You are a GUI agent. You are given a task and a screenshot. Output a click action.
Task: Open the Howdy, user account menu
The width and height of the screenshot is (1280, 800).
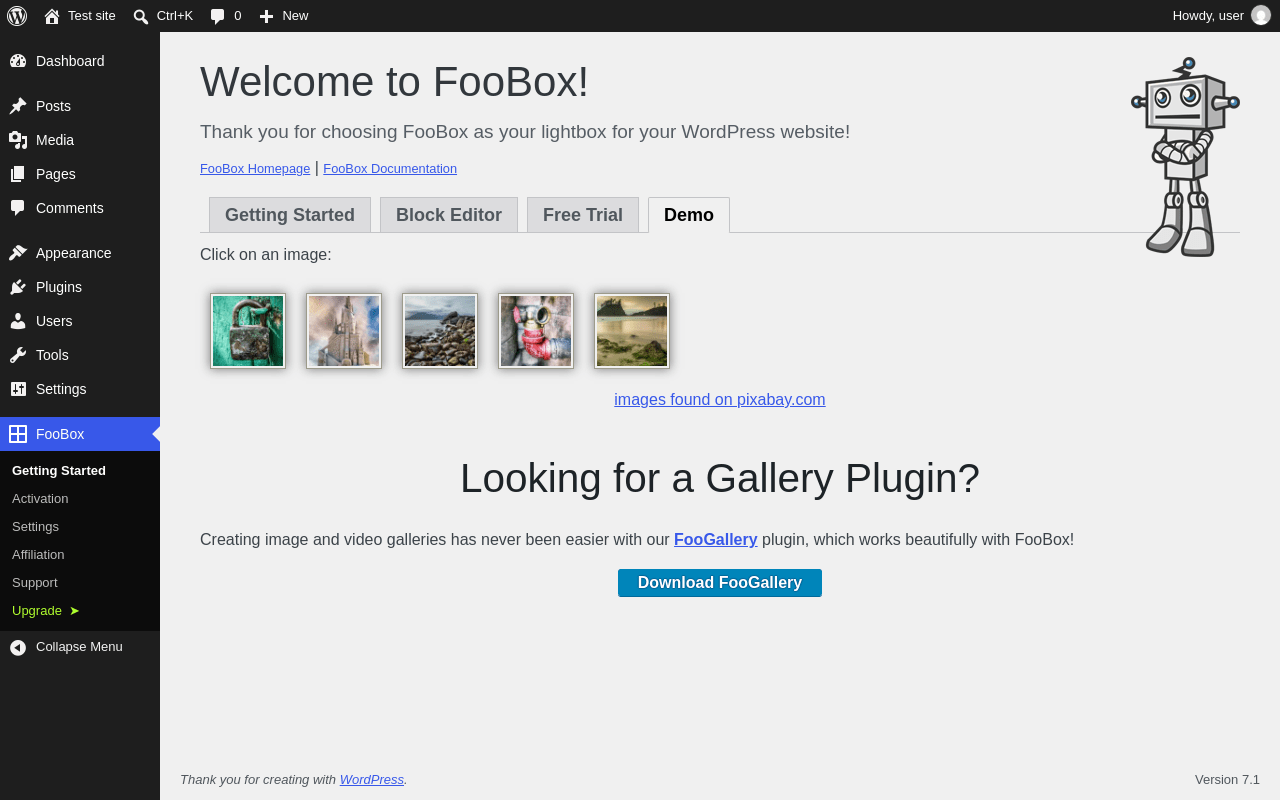tap(1221, 16)
